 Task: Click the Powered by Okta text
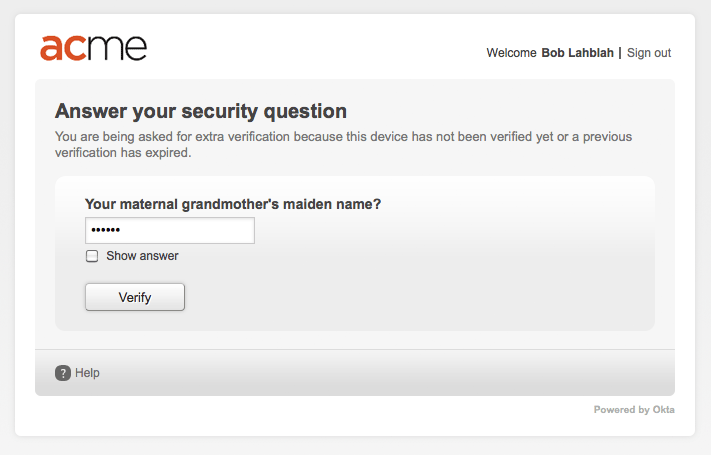634,409
